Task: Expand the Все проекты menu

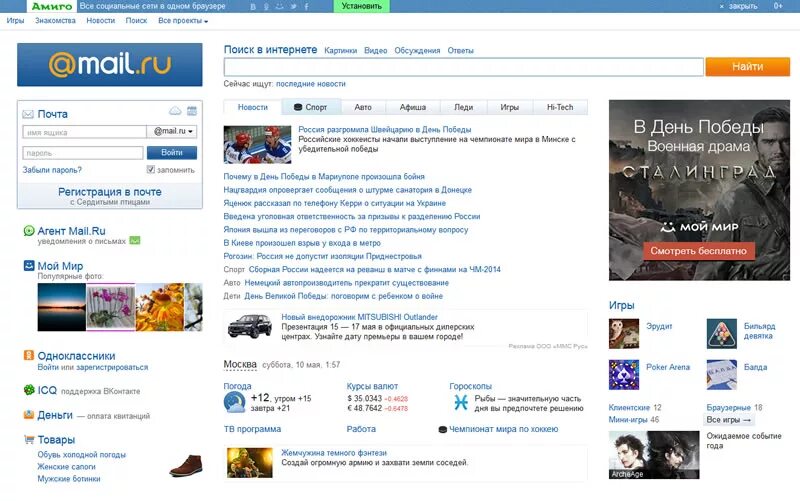Action: pyautogui.click(x=183, y=21)
